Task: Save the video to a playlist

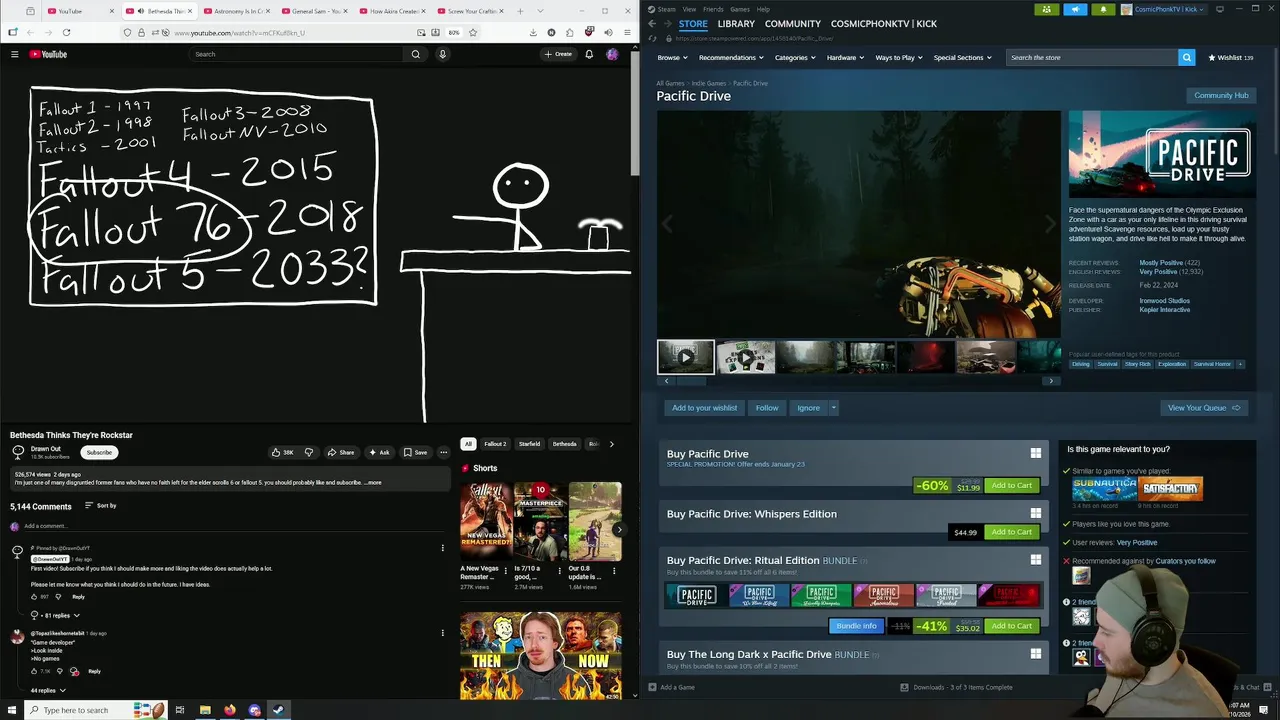Action: (x=415, y=452)
